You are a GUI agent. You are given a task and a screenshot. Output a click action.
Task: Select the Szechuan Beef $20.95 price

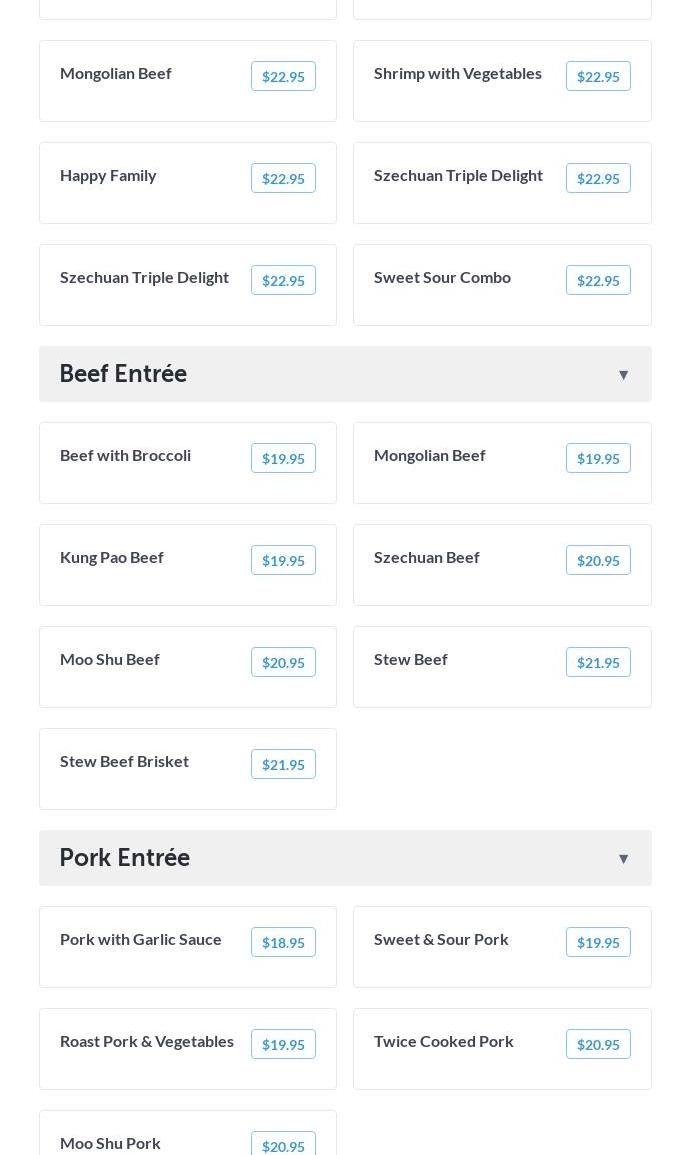598,561
